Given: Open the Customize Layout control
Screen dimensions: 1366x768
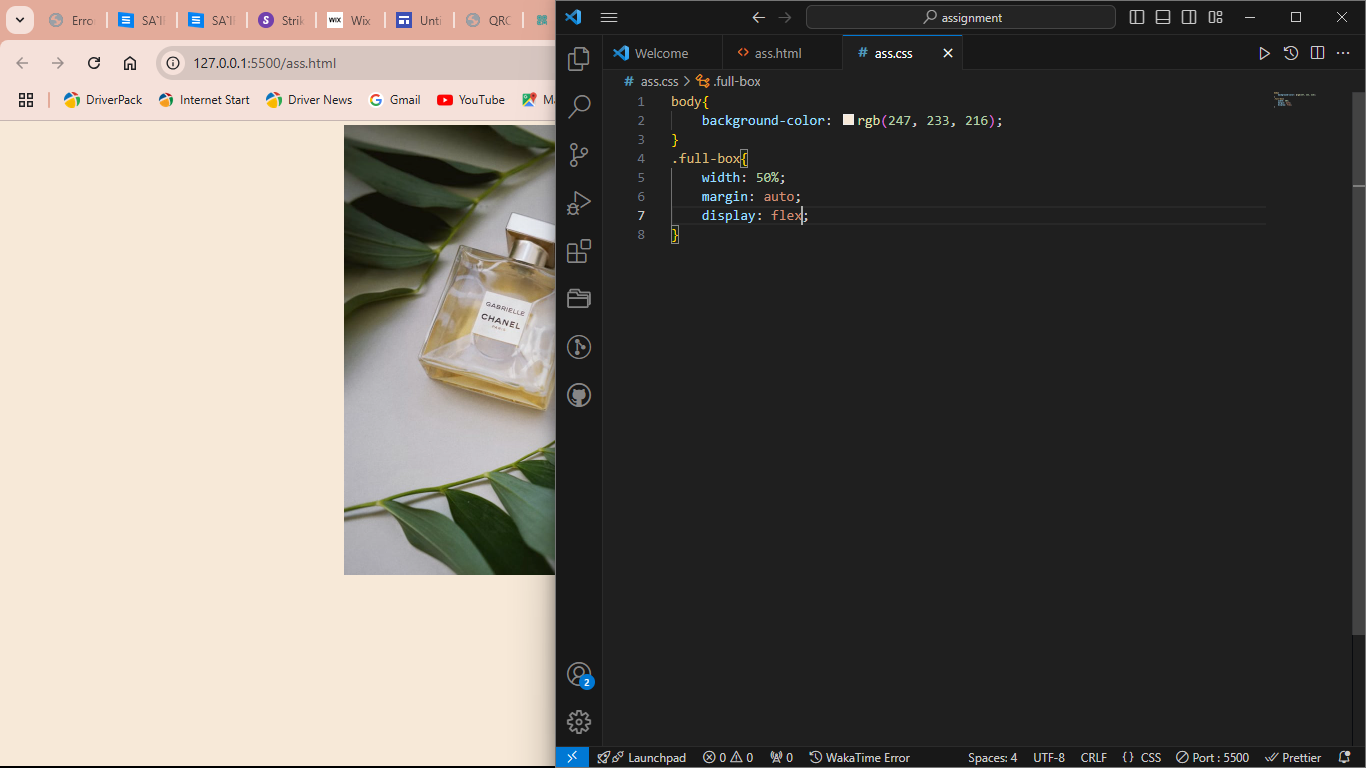Looking at the screenshot, I should (x=1215, y=17).
